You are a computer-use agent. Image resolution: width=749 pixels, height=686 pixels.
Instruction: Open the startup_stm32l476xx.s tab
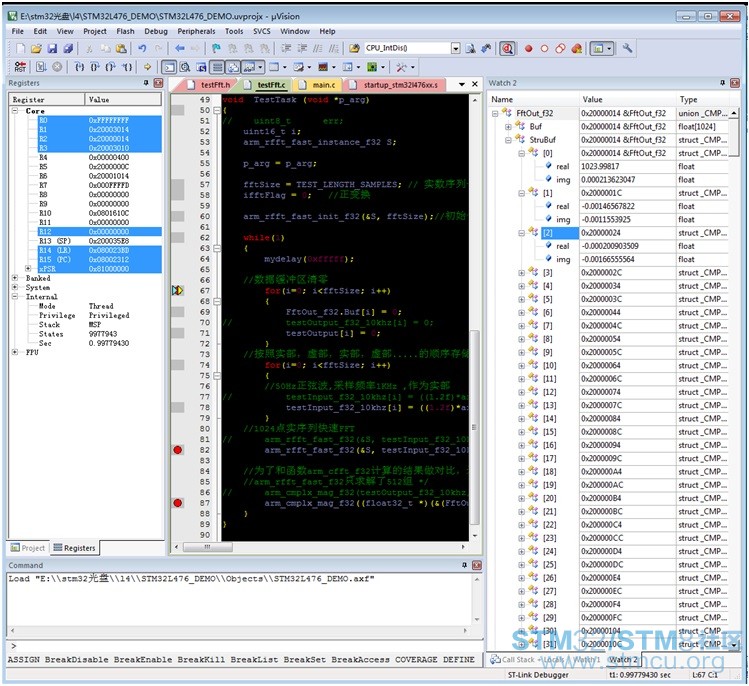pos(396,85)
